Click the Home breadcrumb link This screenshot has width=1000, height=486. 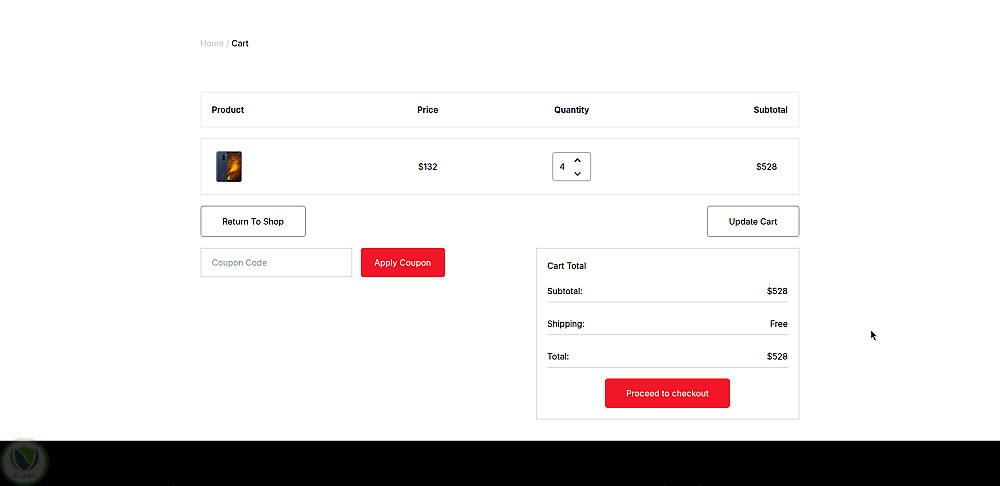tap(211, 44)
